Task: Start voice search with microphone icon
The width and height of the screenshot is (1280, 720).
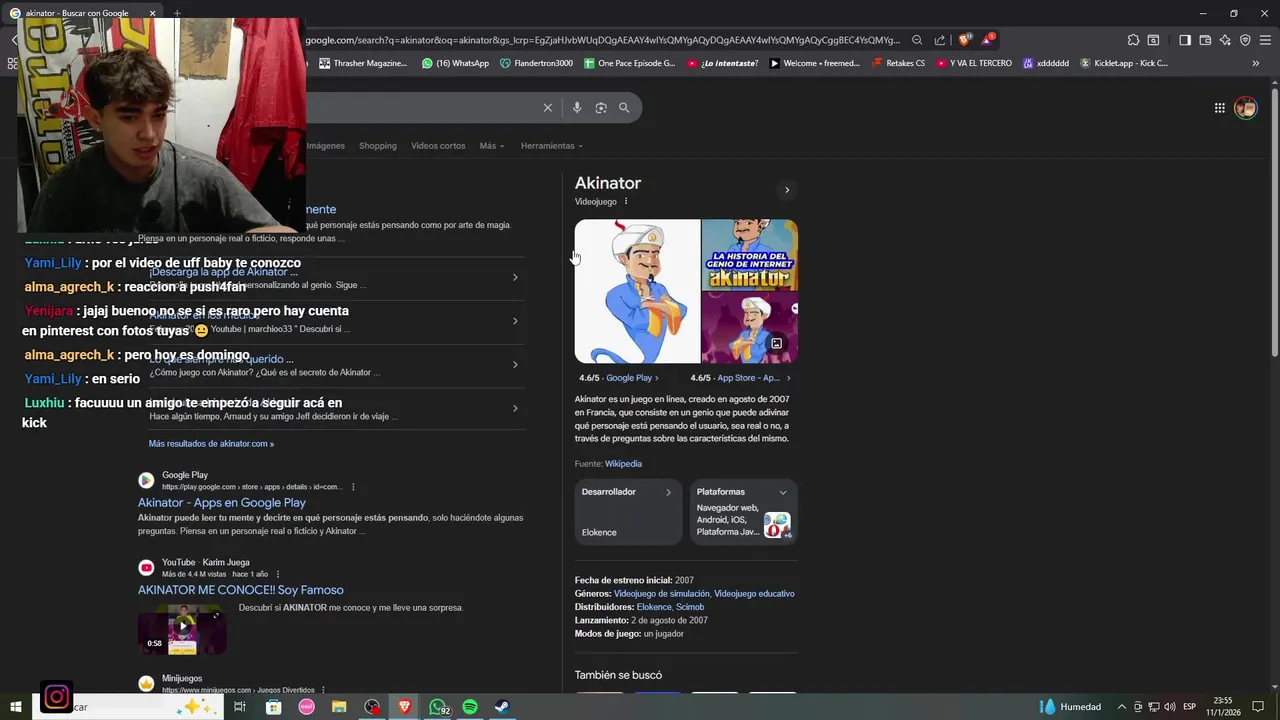Action: pyautogui.click(x=577, y=108)
